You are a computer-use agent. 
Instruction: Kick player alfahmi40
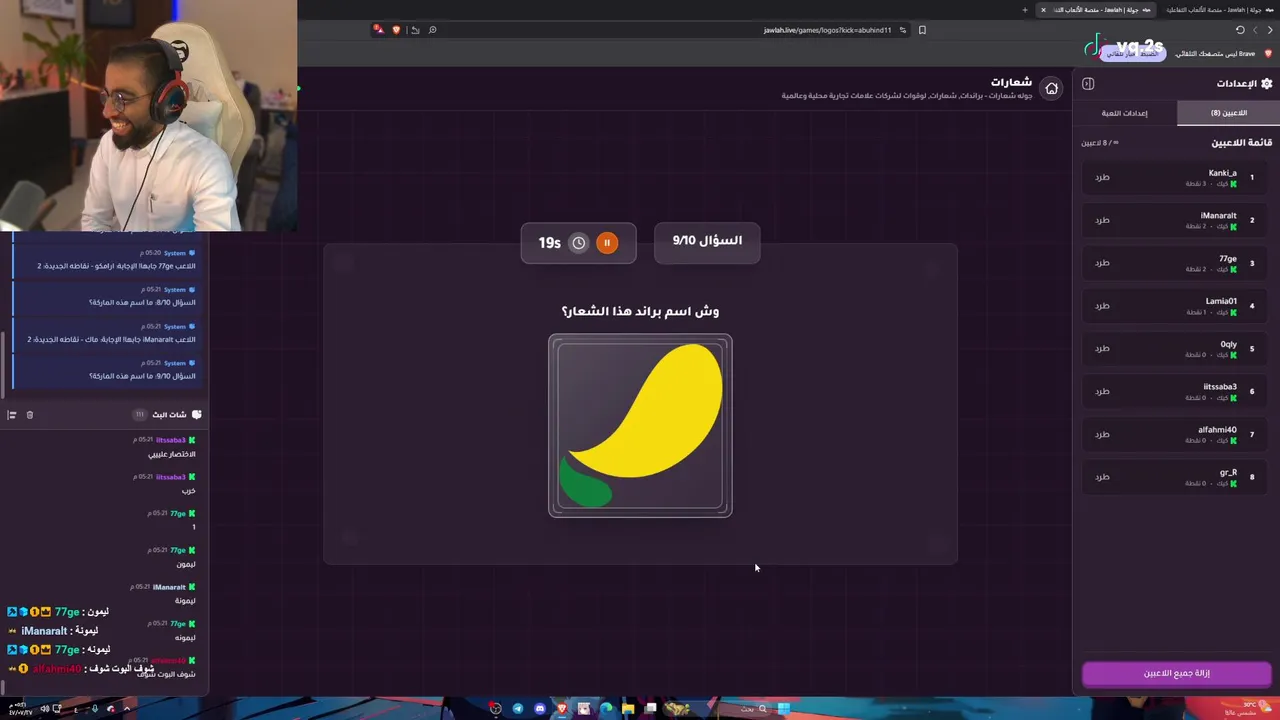(1102, 434)
